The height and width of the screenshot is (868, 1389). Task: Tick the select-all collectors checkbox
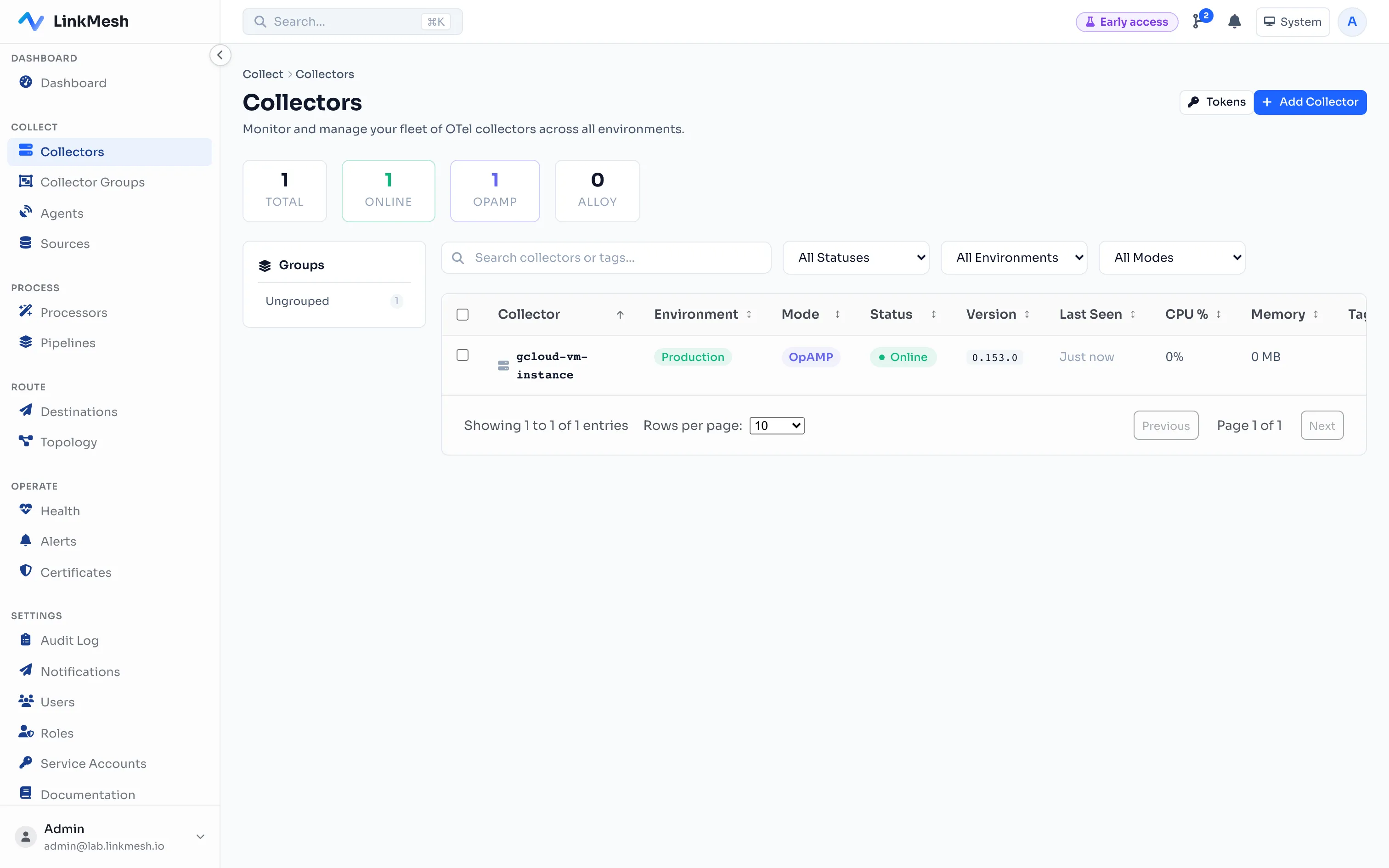[463, 315]
